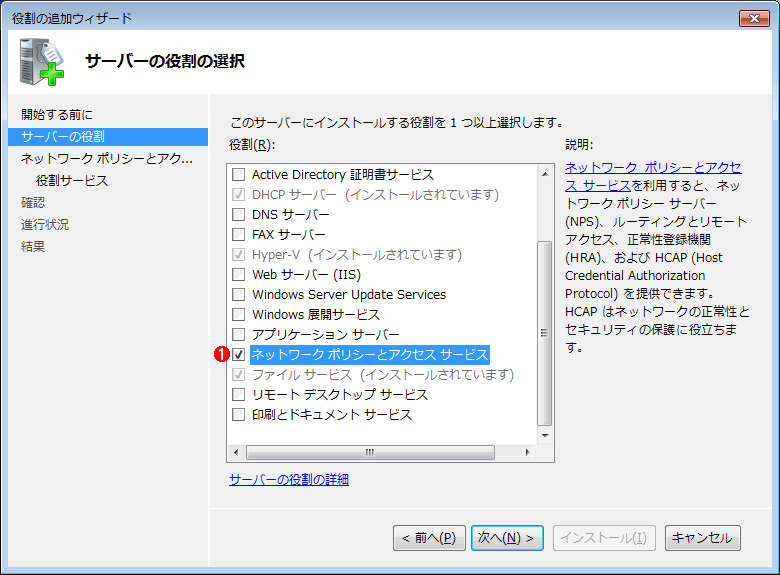Select the 印刷とドキュメント サービス row text

click(332, 414)
